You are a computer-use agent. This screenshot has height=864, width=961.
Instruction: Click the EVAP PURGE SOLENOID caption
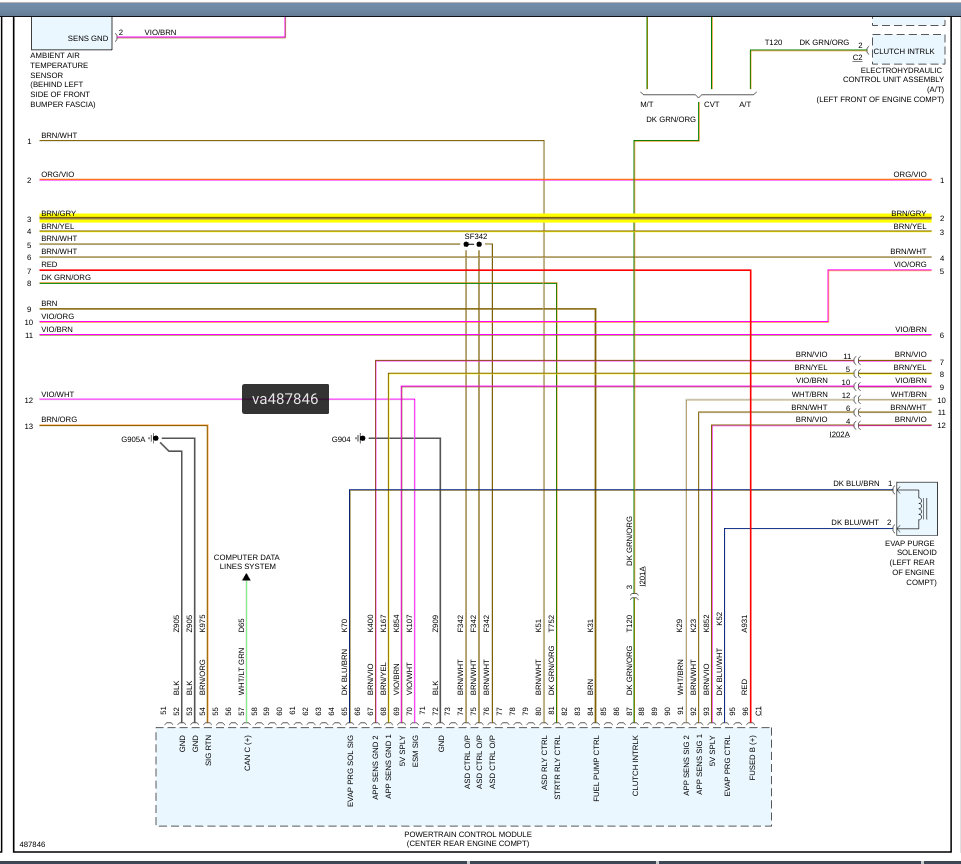pyautogui.click(x=910, y=563)
